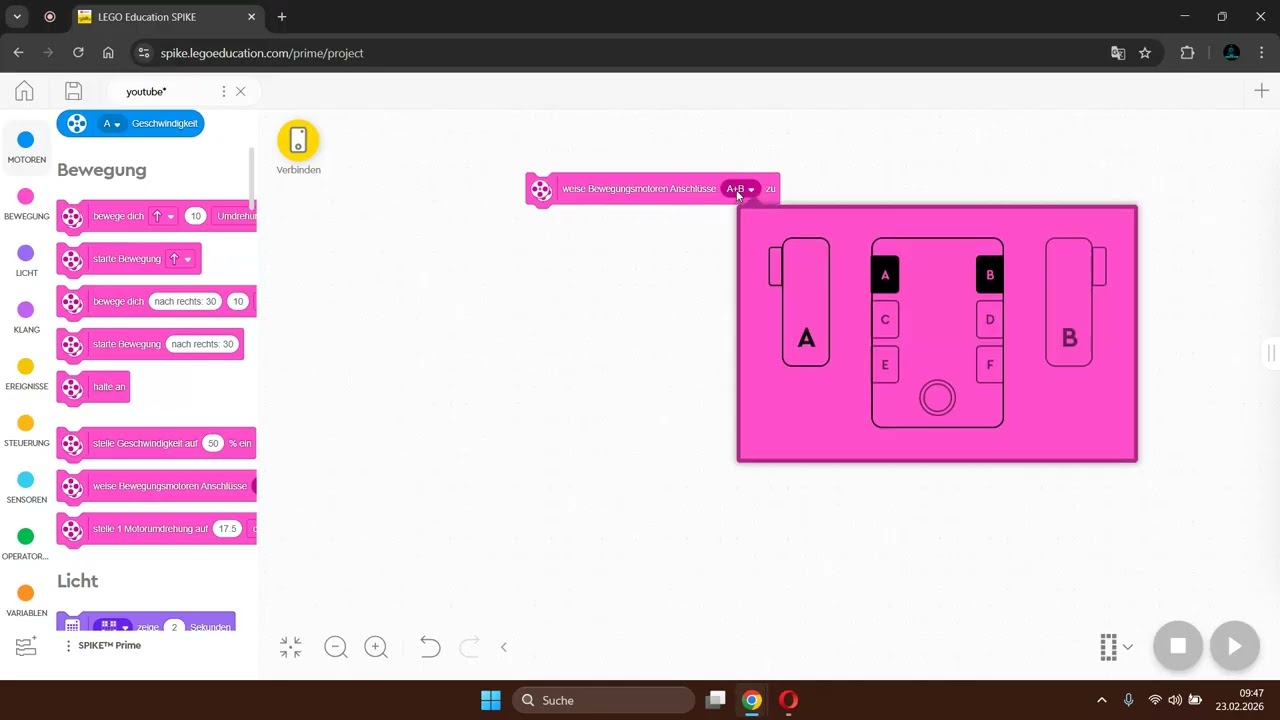Image resolution: width=1280 pixels, height=720 pixels.
Task: Save the project with the disk icon
Action: tap(73, 91)
